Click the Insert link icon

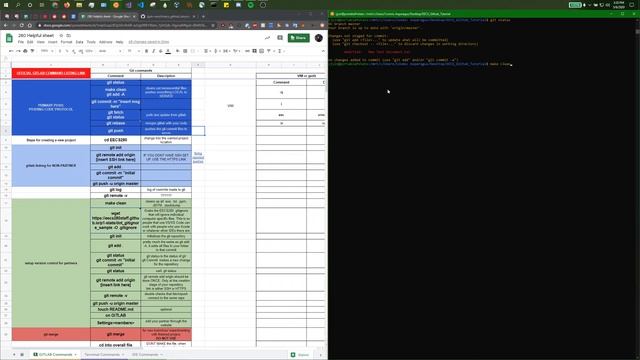pos(247,51)
